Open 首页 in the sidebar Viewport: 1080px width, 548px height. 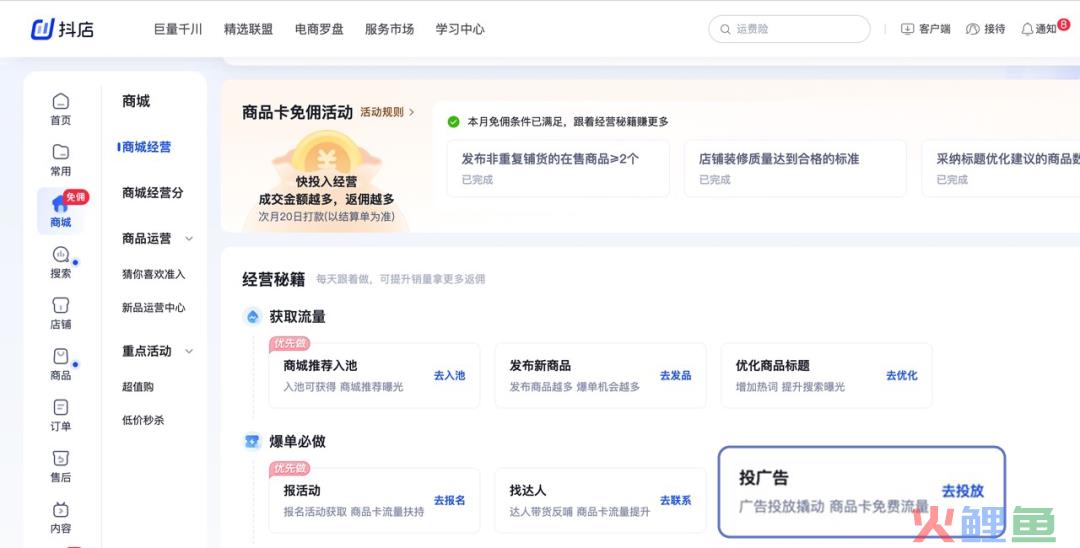coord(61,109)
